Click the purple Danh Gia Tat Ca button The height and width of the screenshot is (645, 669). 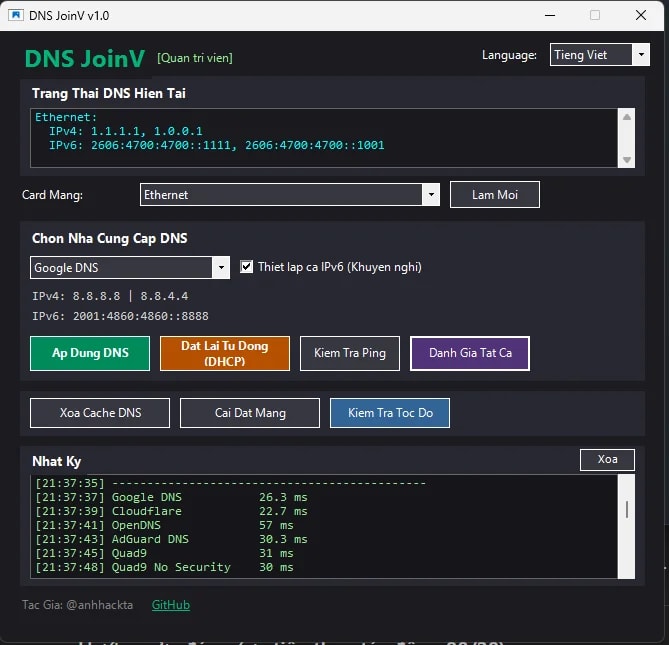click(470, 353)
